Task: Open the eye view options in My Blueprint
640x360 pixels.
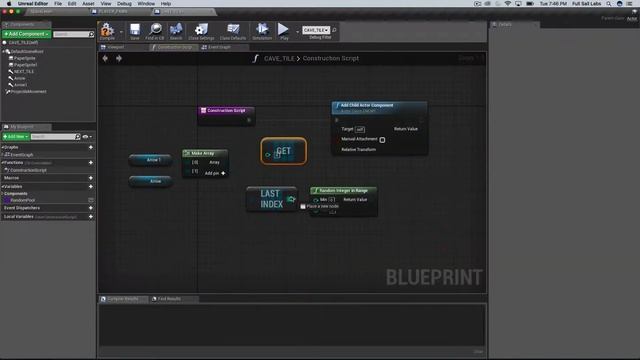Action: pos(87,137)
